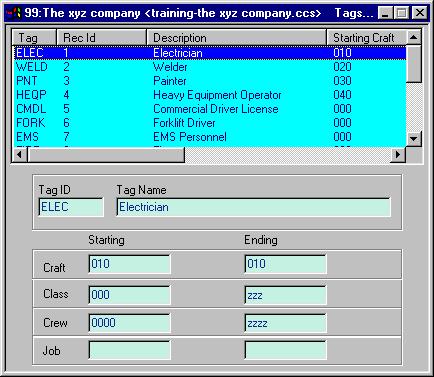
Task: Click the Rec Id column header
Action: [102, 37]
